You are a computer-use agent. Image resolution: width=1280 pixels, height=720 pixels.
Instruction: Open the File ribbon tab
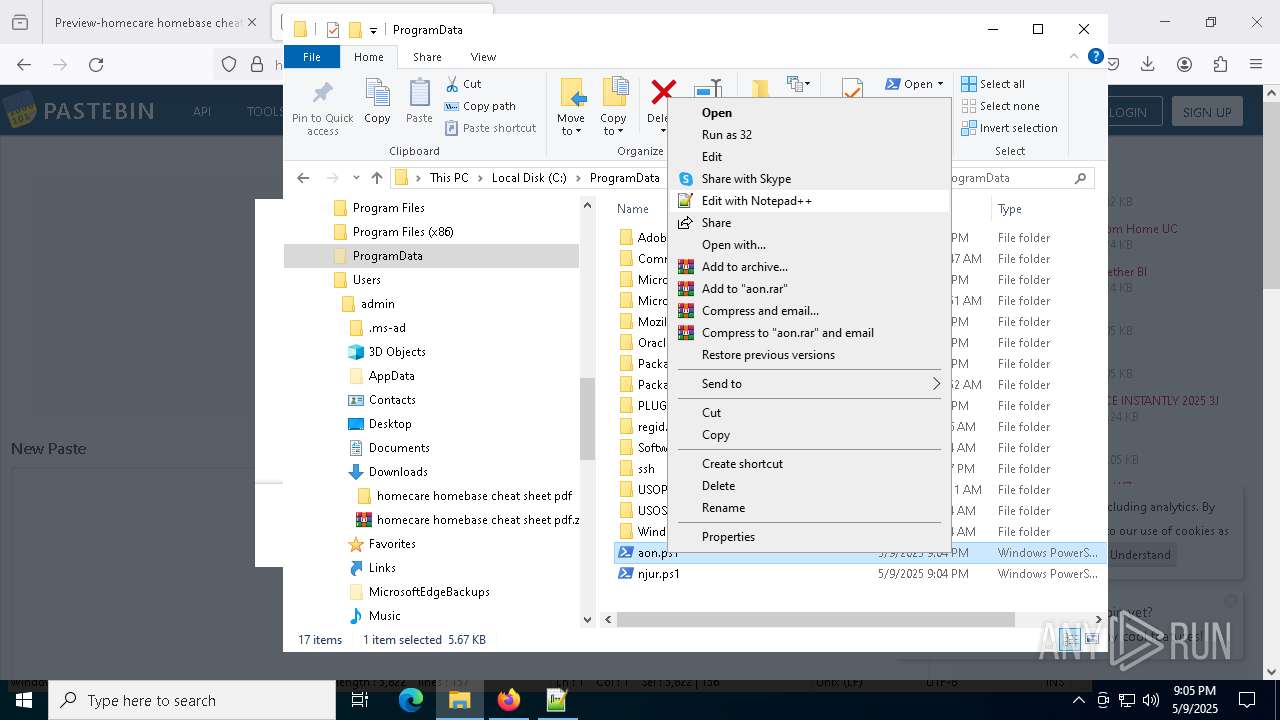pos(312,57)
